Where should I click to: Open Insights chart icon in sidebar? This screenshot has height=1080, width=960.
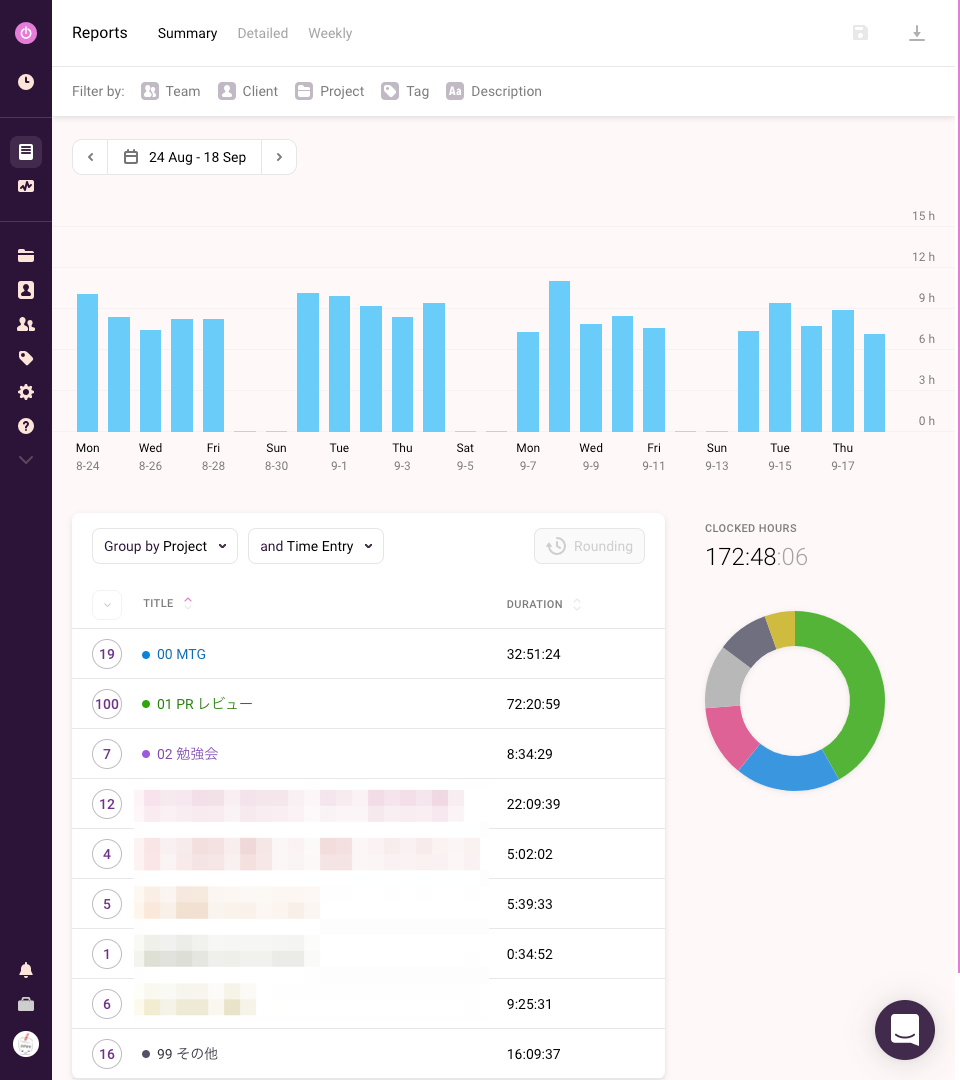coord(25,186)
